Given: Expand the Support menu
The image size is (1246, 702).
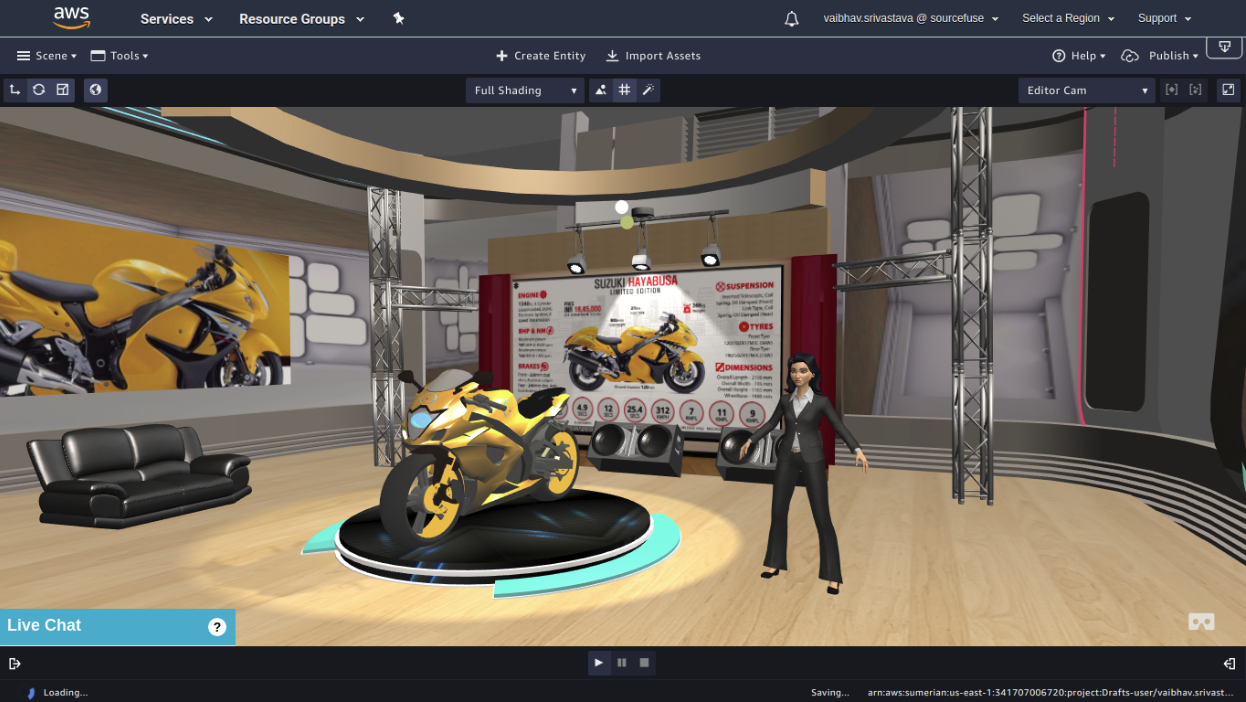Looking at the screenshot, I should [x=1165, y=19].
